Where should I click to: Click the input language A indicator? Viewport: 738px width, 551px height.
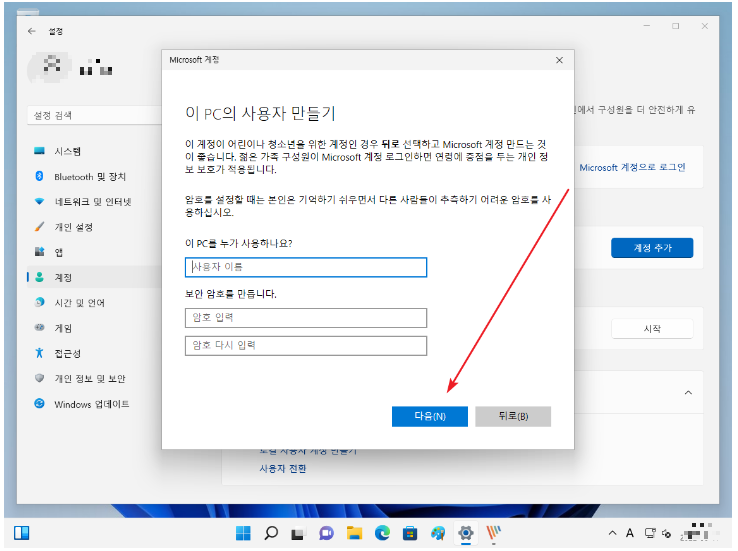tap(629, 533)
